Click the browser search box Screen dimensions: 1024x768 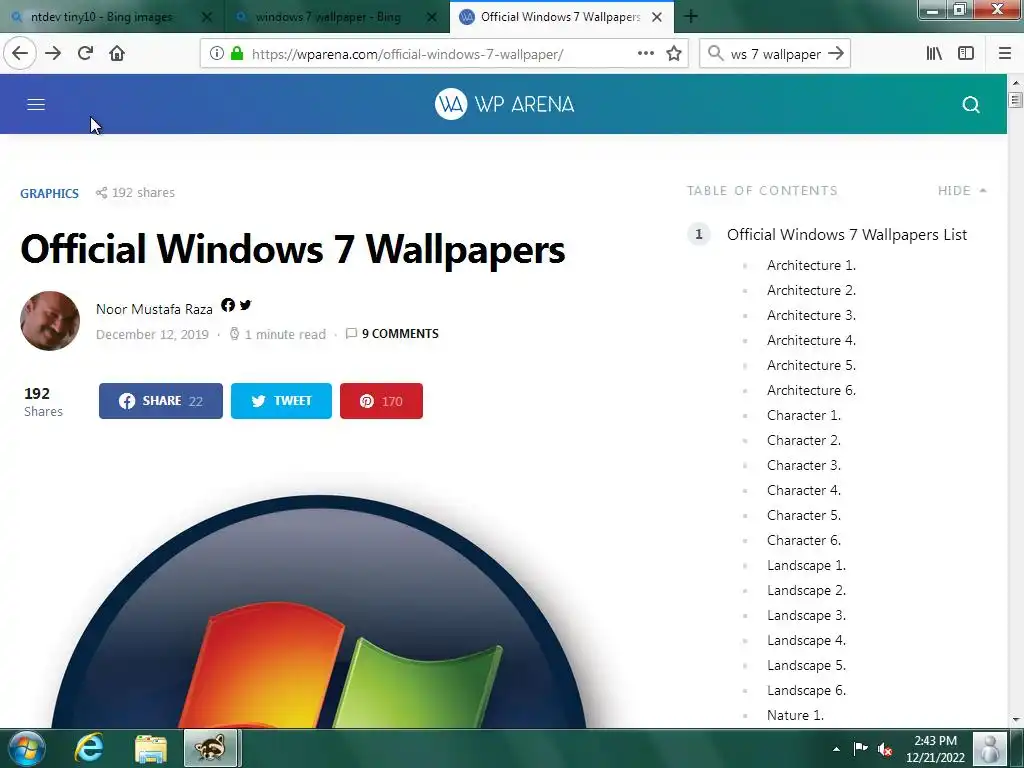775,54
